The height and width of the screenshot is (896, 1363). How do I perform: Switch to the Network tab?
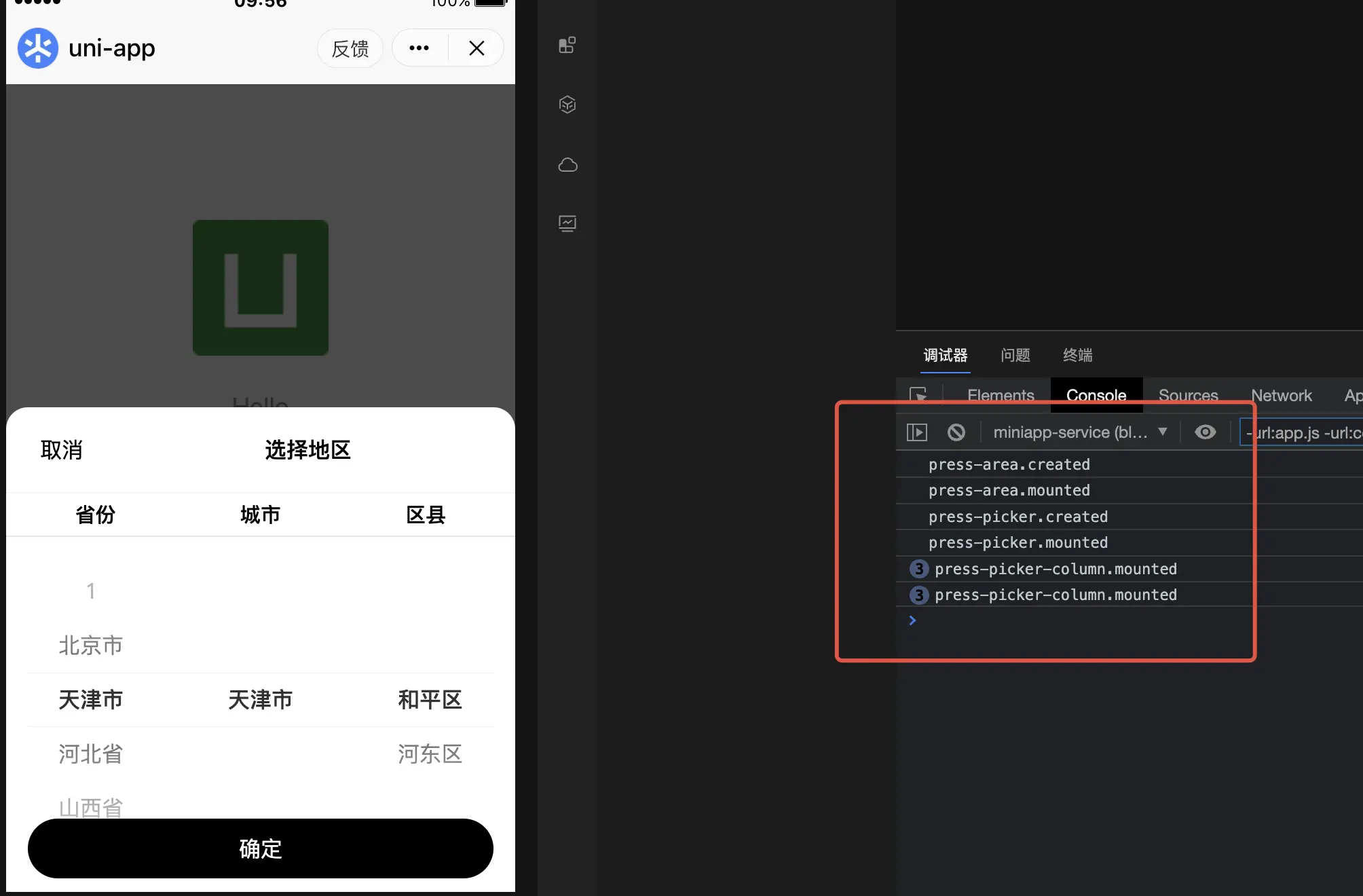[1281, 395]
